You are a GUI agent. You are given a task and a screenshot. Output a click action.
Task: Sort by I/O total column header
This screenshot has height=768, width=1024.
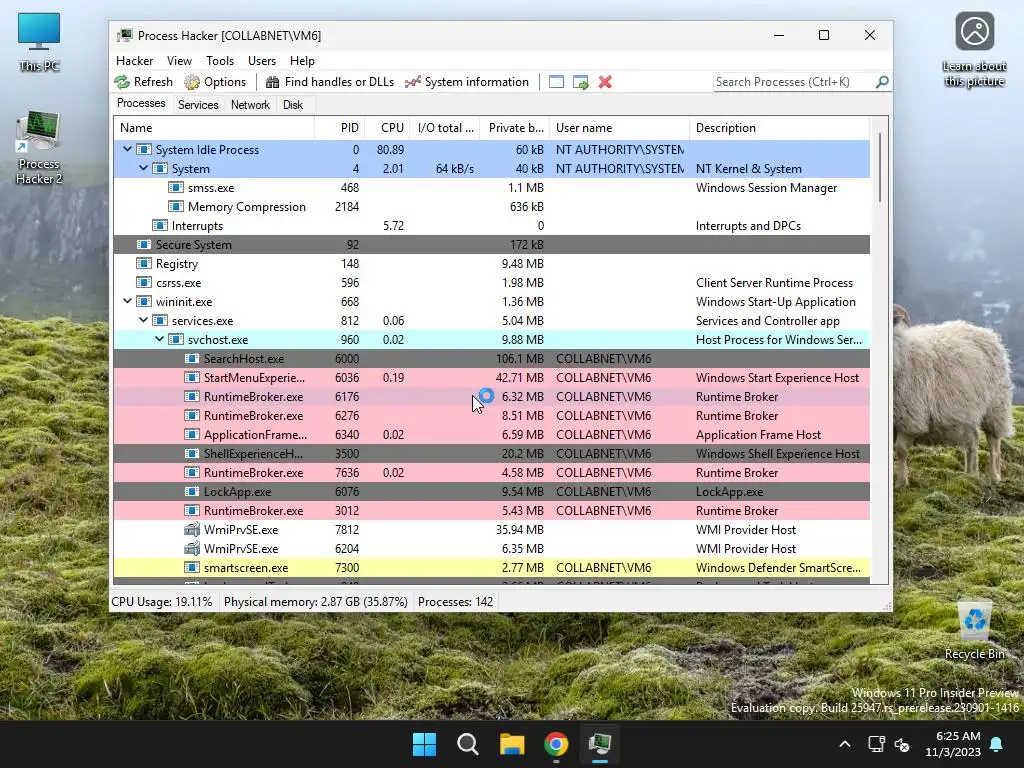tap(445, 128)
